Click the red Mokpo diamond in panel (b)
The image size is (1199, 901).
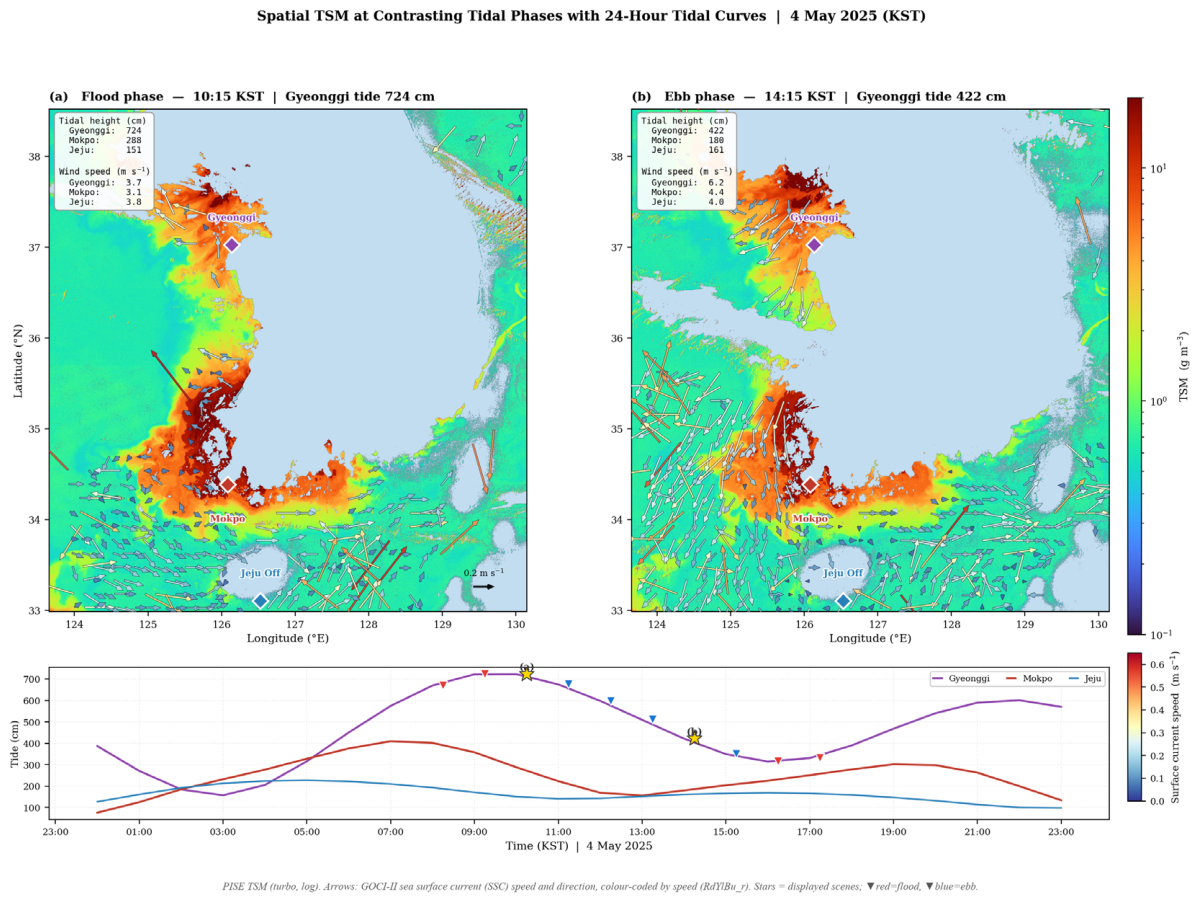[x=811, y=485]
